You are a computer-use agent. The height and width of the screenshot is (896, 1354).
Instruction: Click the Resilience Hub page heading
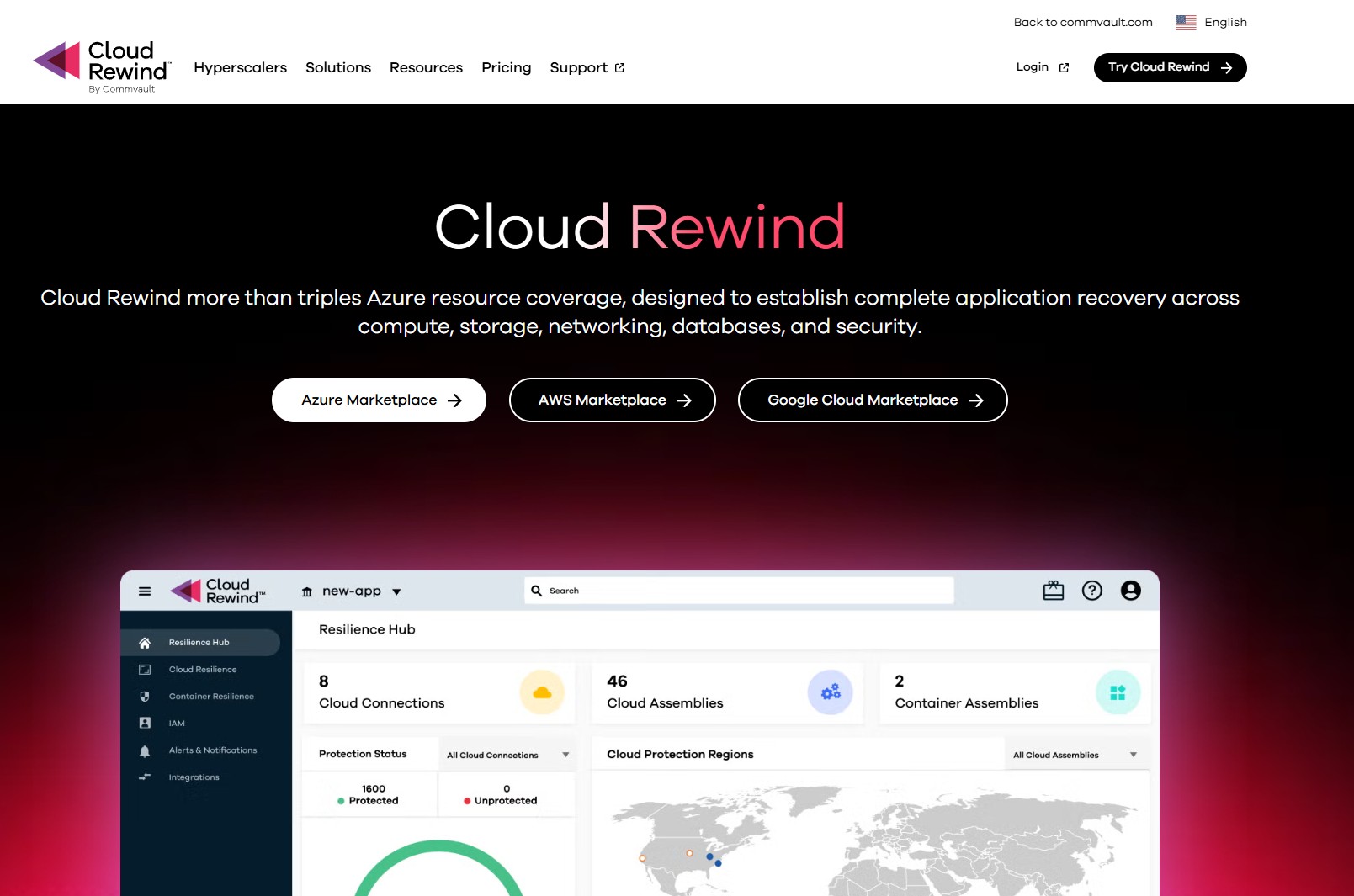coord(367,629)
